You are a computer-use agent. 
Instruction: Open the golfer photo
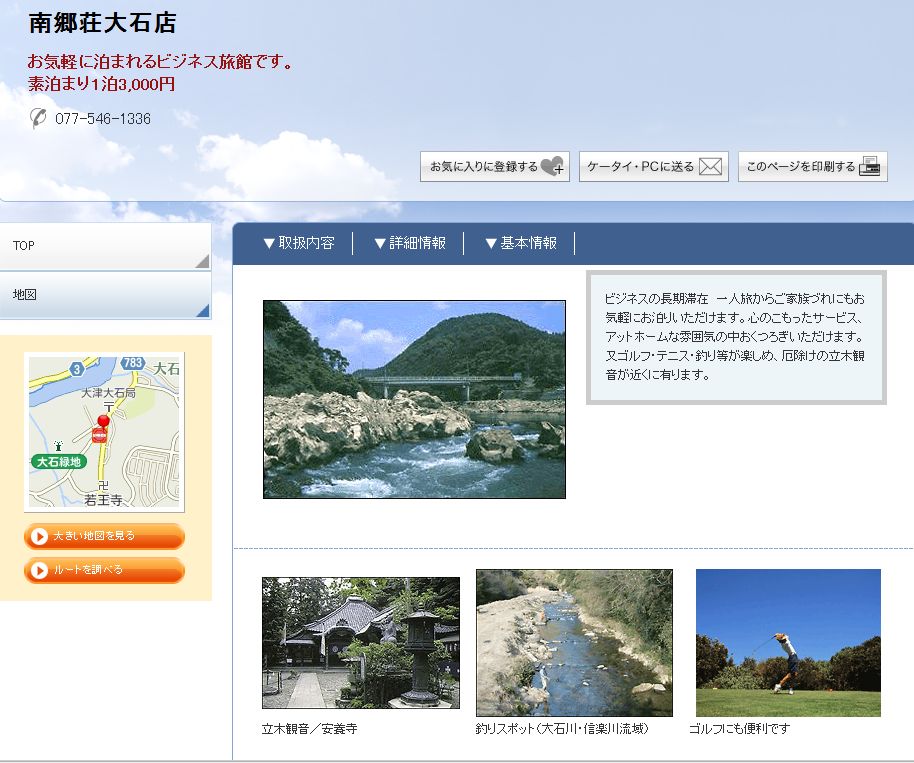tap(788, 643)
